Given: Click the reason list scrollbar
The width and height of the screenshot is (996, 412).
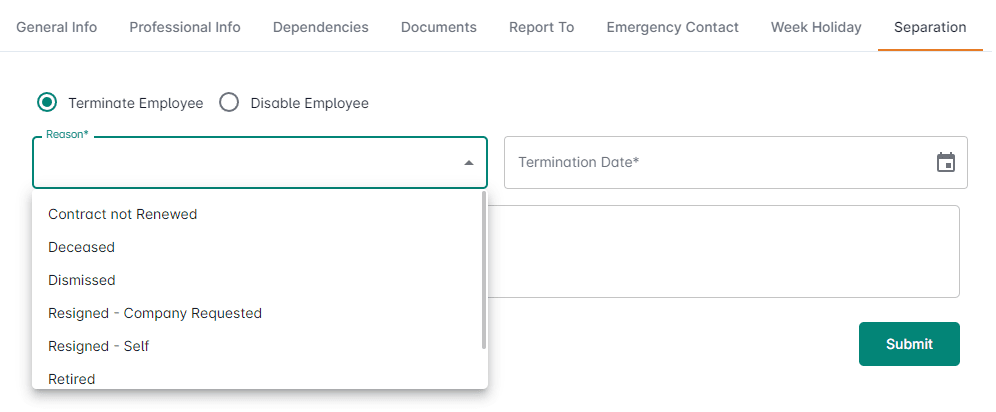Looking at the screenshot, I should click(x=484, y=270).
